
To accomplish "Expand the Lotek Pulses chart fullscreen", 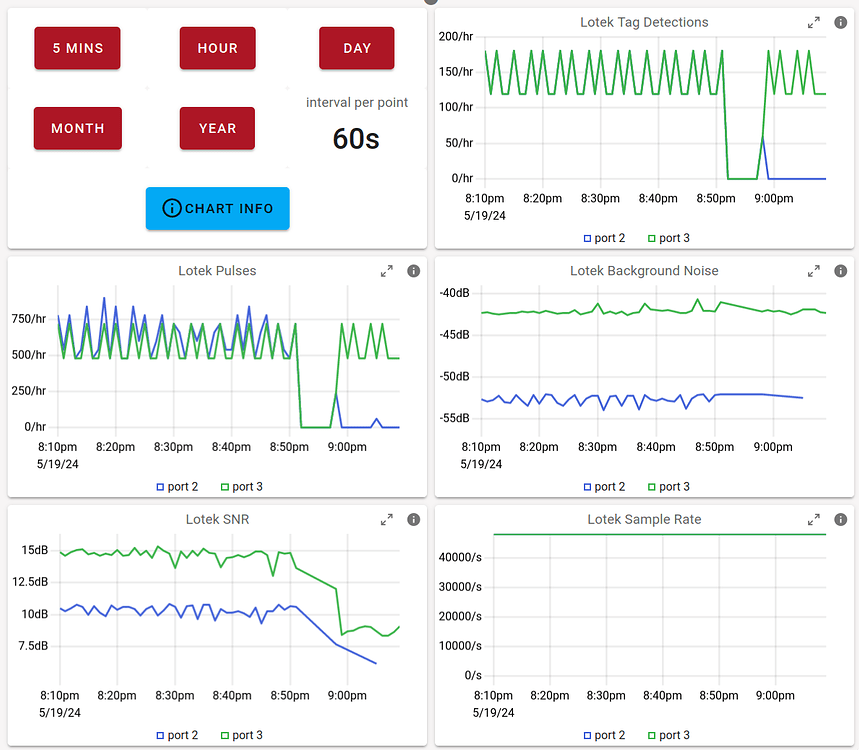I will (387, 271).
